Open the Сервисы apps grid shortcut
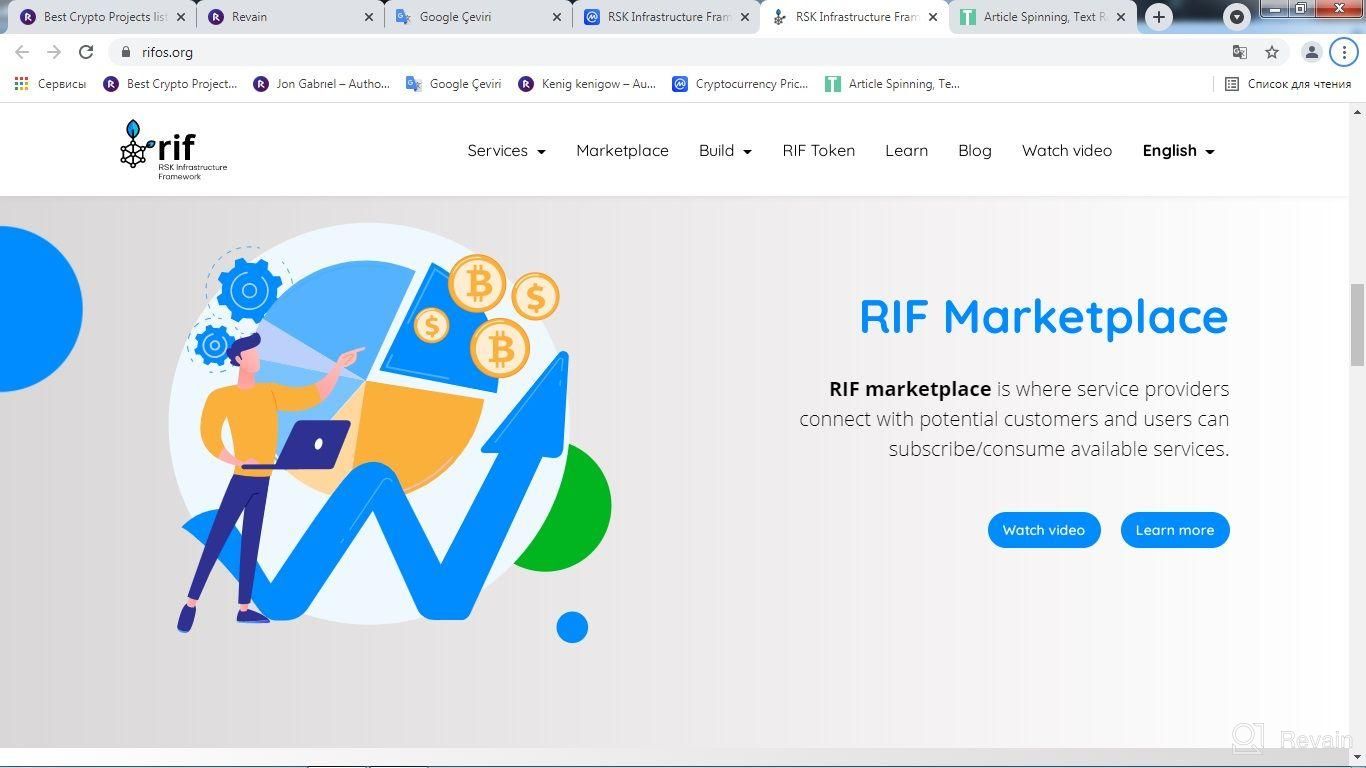Viewport: 1366px width, 768px height. click(50, 84)
